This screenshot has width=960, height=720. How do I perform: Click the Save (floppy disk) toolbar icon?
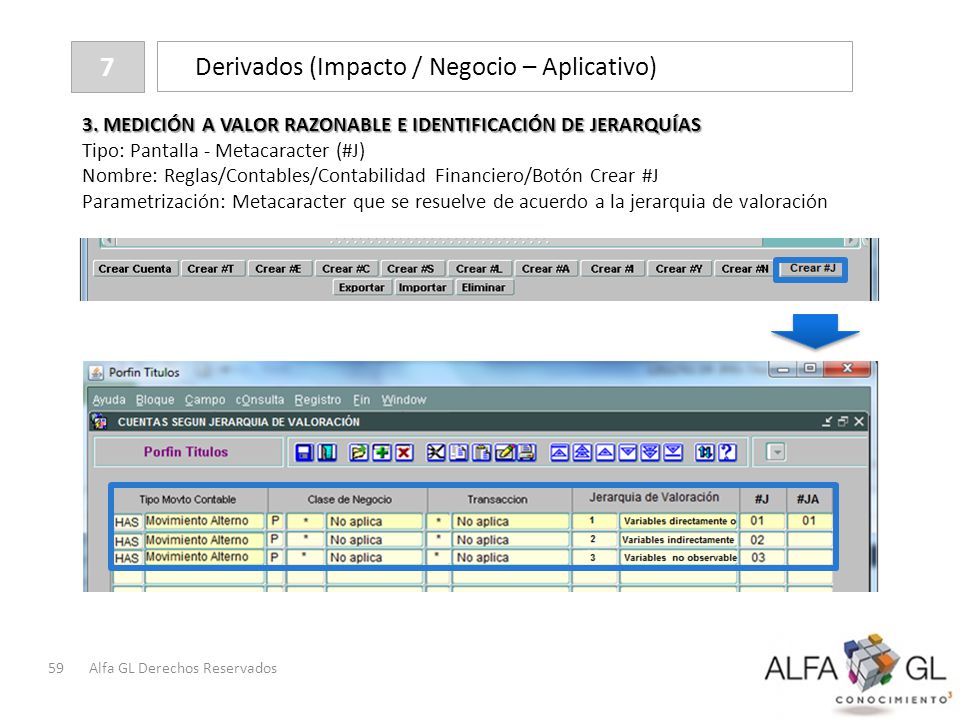coord(304,452)
